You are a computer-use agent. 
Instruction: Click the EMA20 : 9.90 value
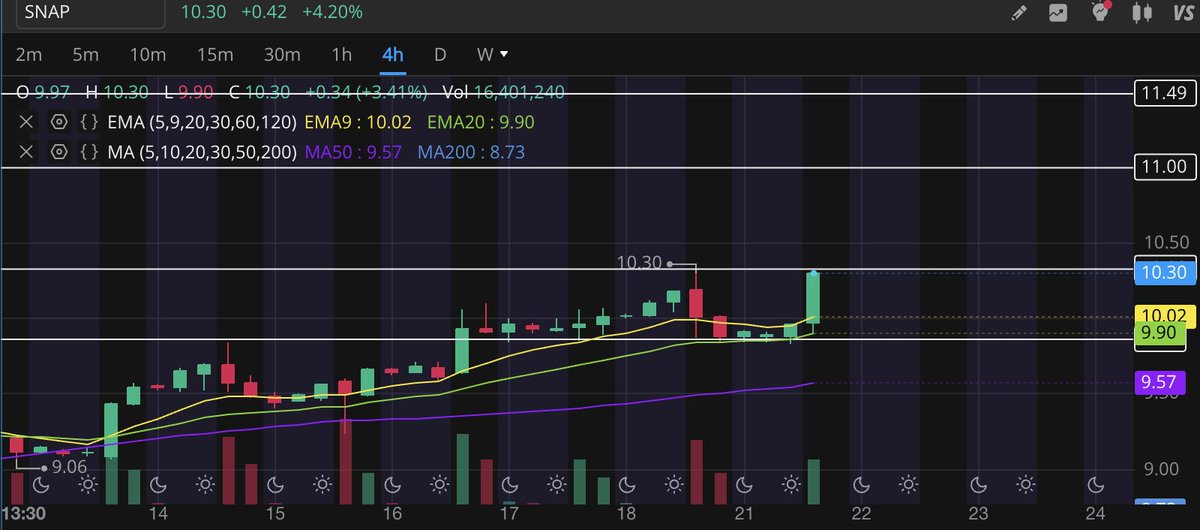click(482, 122)
